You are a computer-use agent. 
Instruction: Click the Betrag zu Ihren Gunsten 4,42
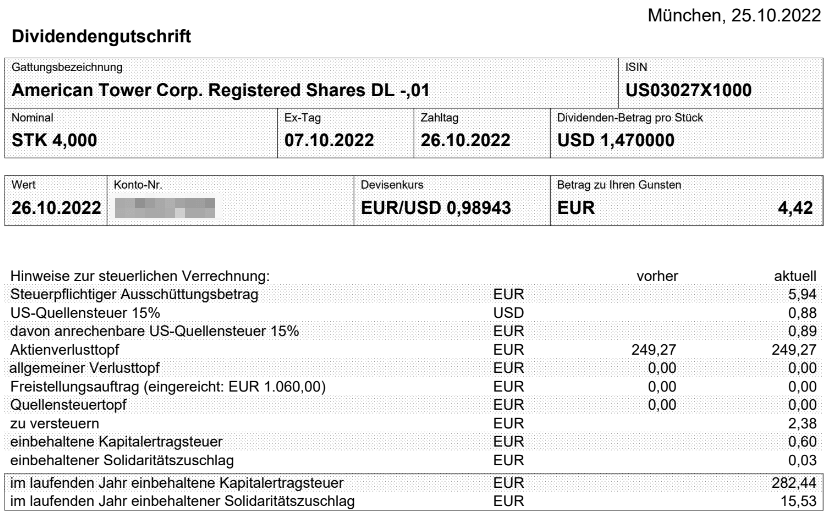[795, 208]
